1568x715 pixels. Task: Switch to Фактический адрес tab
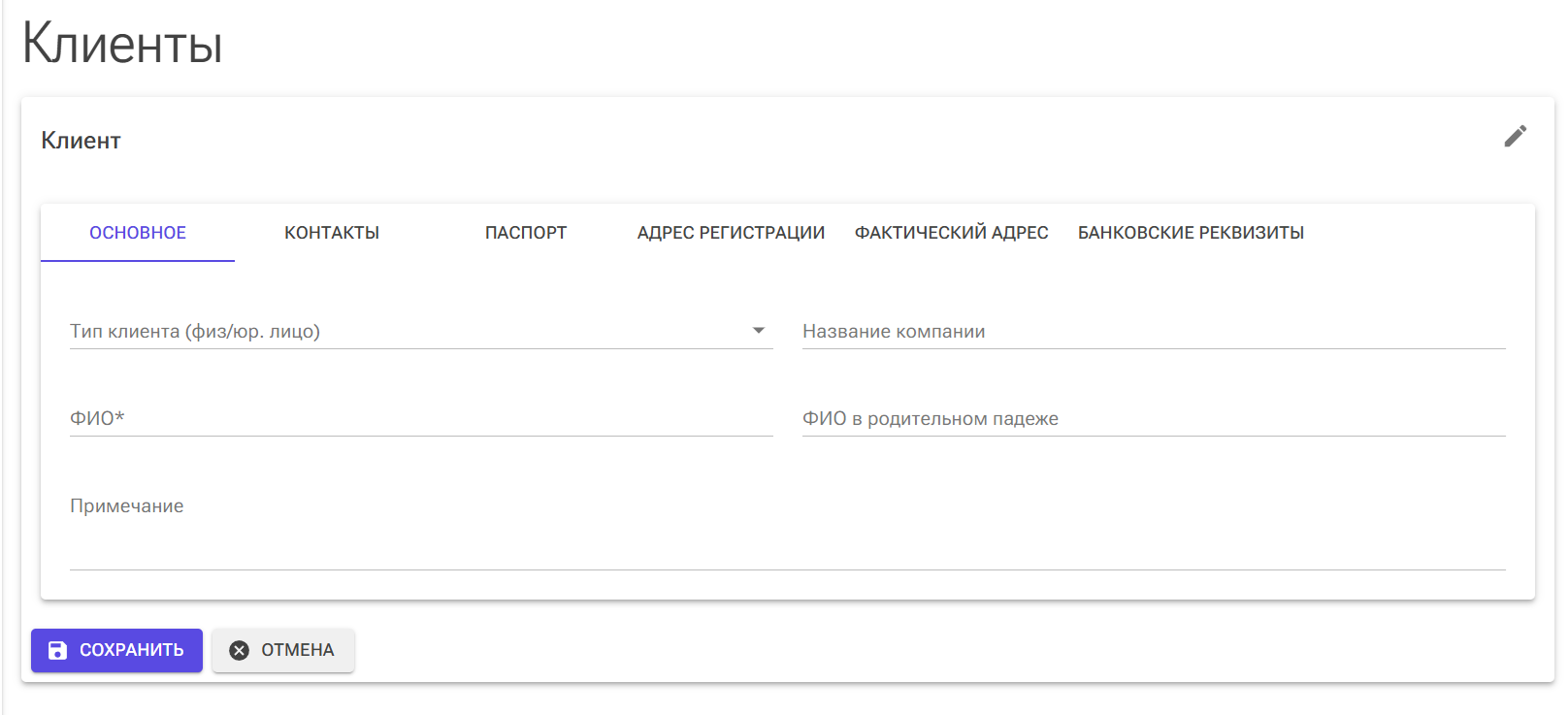951,233
